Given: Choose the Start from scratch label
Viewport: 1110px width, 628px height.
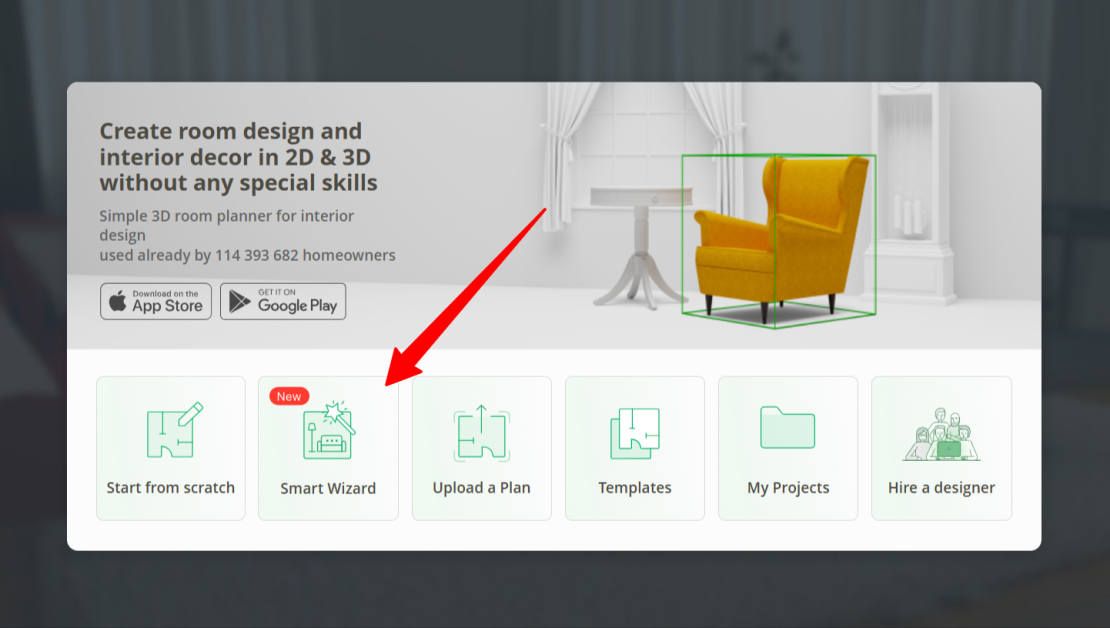Looking at the screenshot, I should [x=171, y=488].
